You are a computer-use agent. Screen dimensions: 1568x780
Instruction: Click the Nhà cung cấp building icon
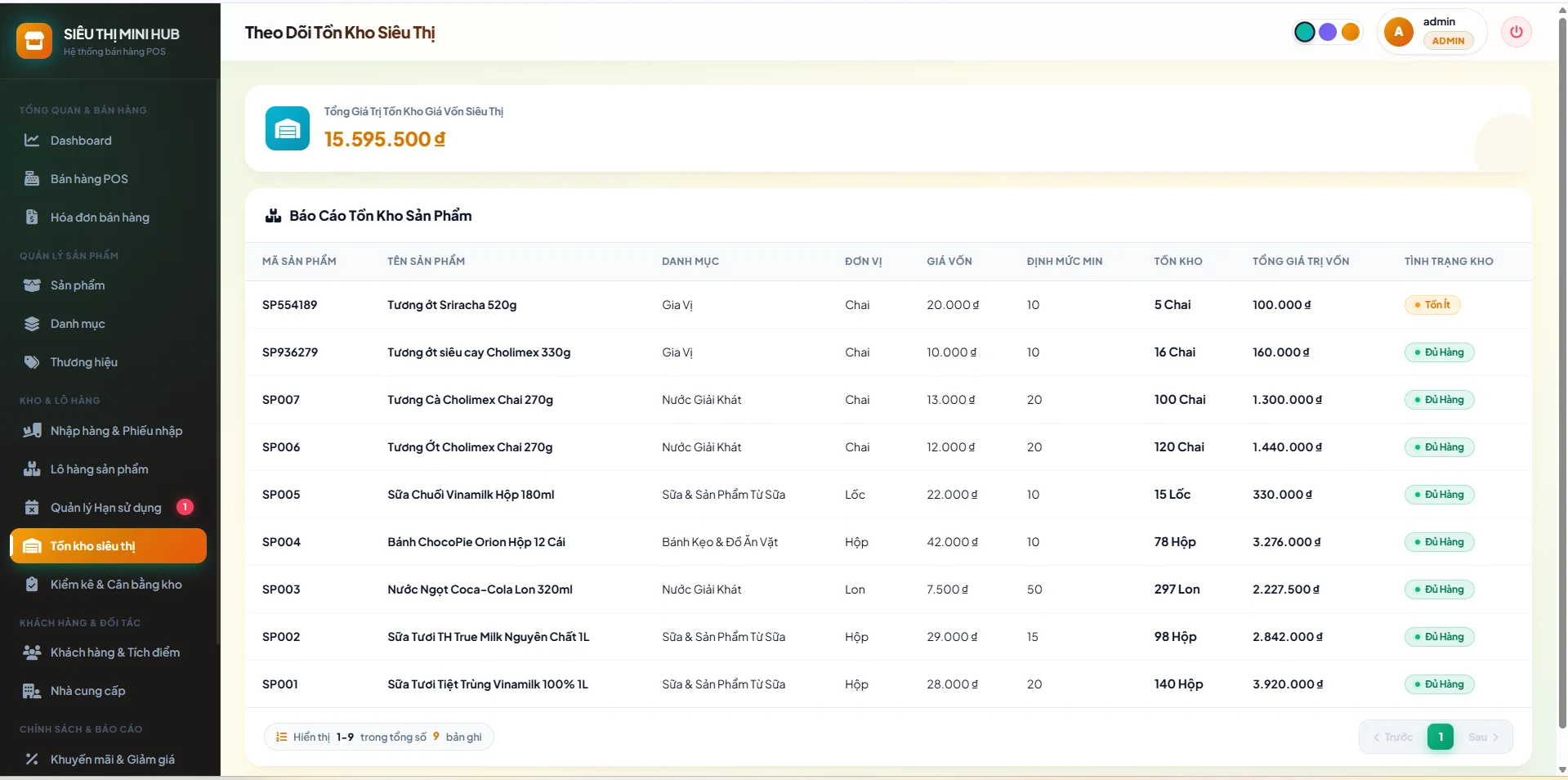point(32,691)
